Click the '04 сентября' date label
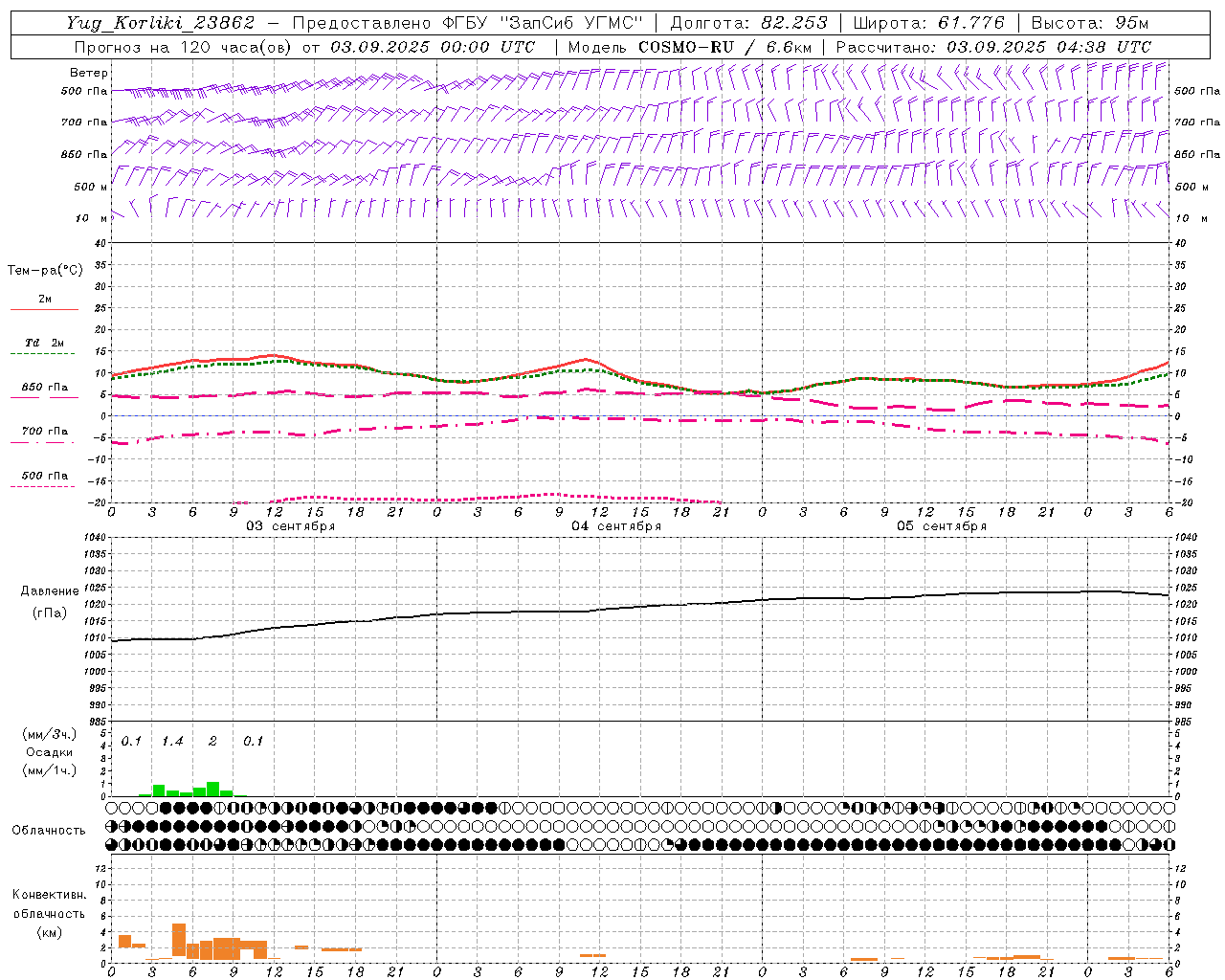The width and height of the screenshot is (1225, 980). (x=616, y=526)
